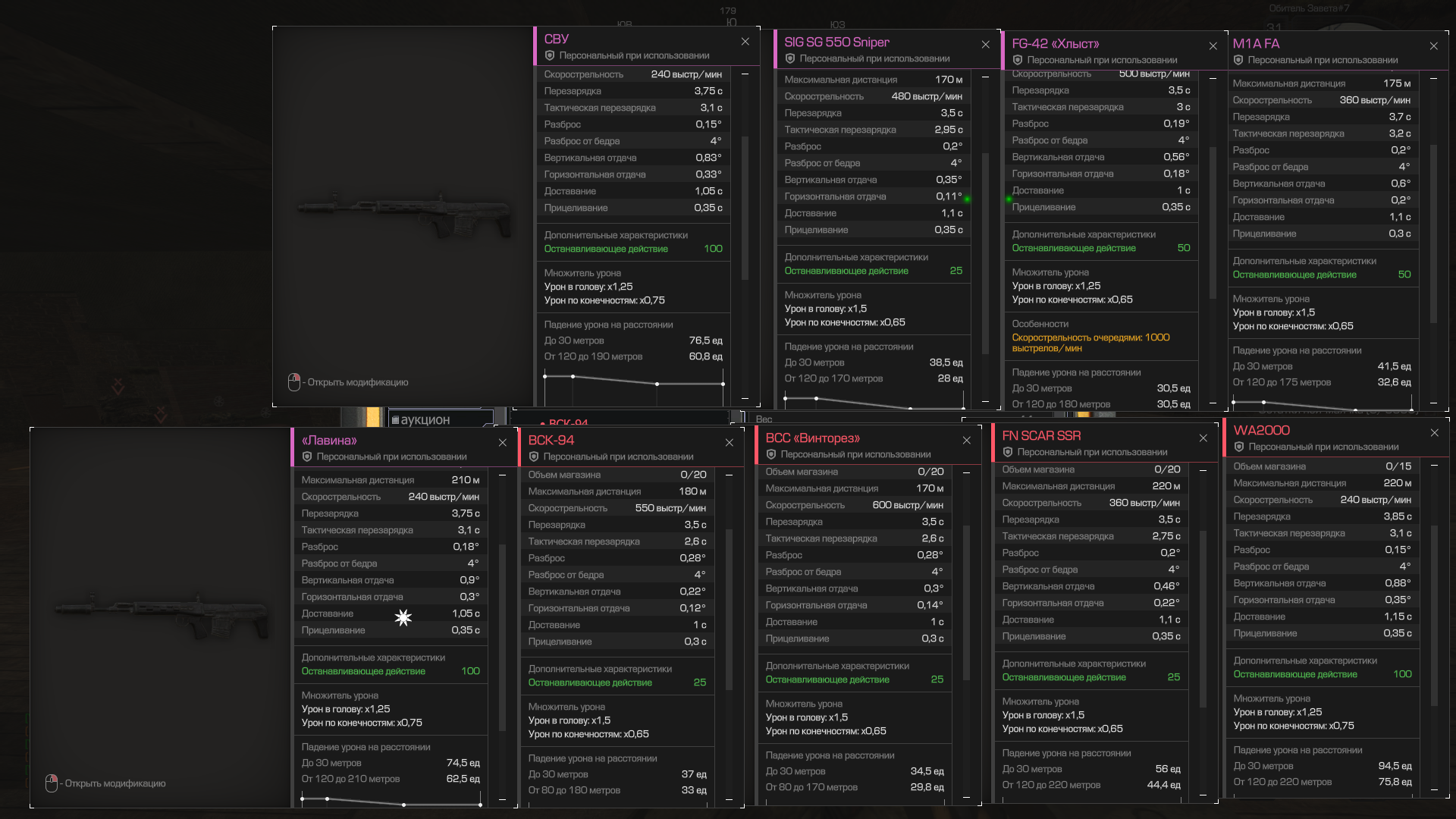The image size is (1456, 819).
Task: Click FN SCAR SSR stopping power 25
Action: tap(1174, 677)
